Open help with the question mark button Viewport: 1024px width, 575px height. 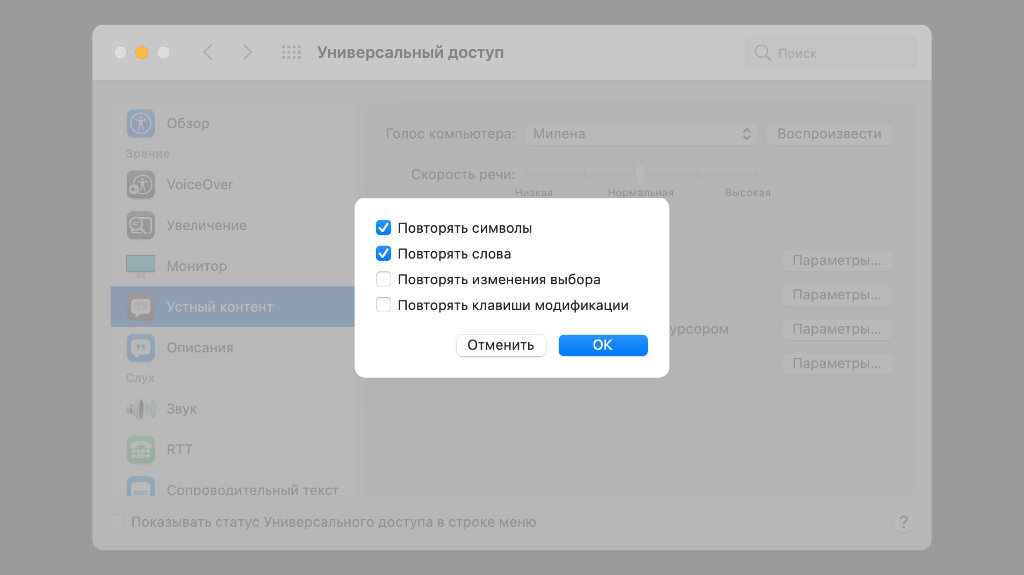904,522
